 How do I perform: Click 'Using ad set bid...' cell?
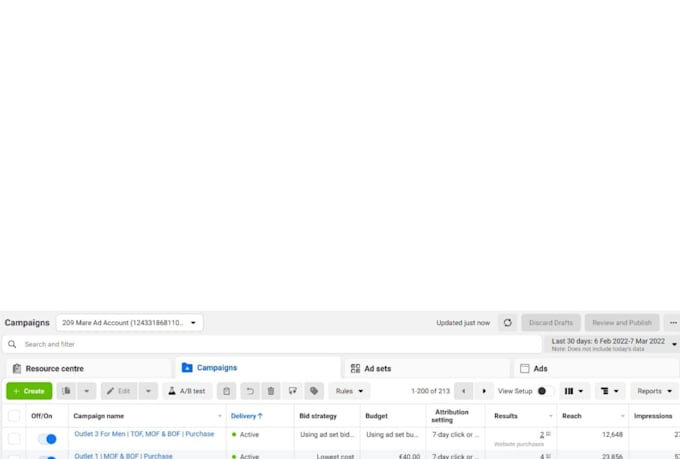pyautogui.click(x=327, y=434)
